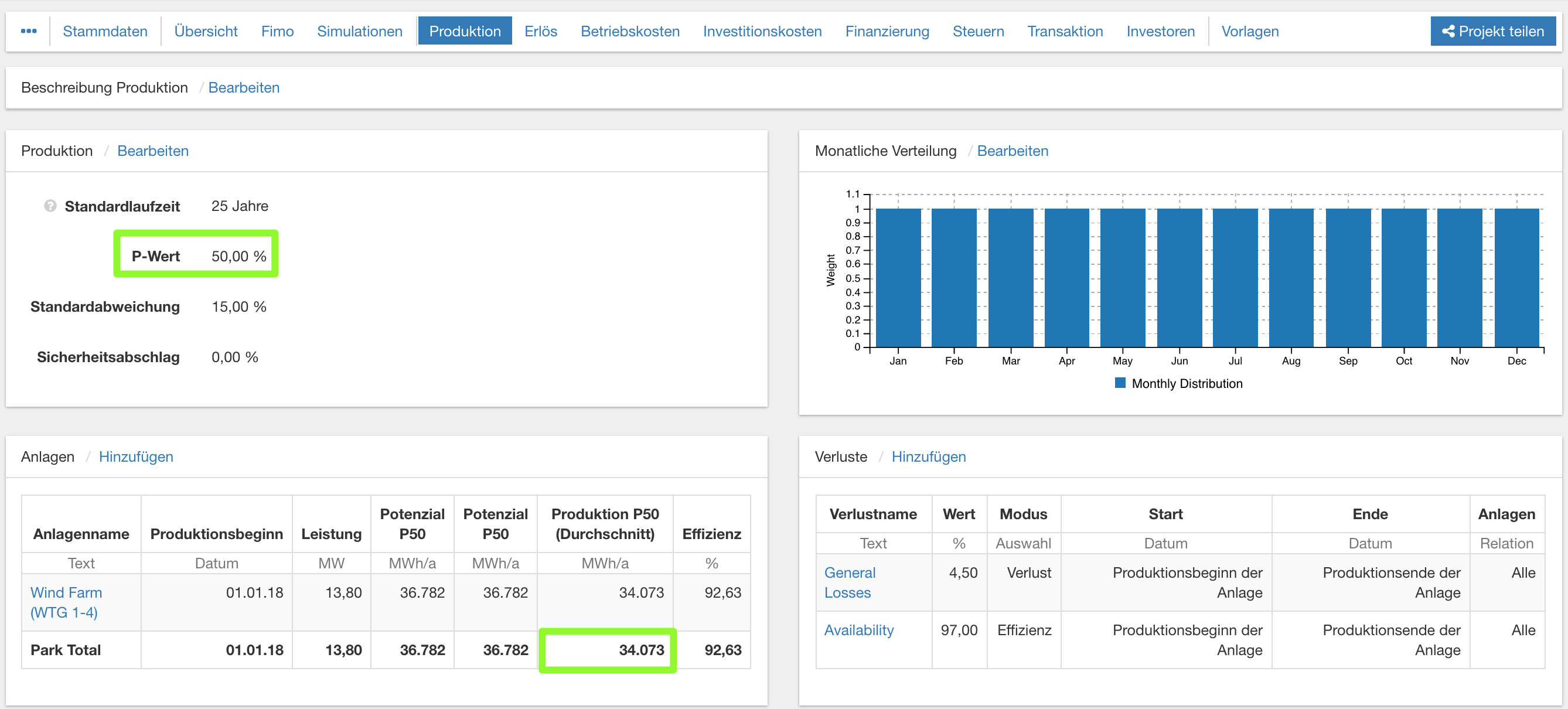Switch to the Übersicht tab
The width and height of the screenshot is (1568, 709).
pyautogui.click(x=206, y=31)
